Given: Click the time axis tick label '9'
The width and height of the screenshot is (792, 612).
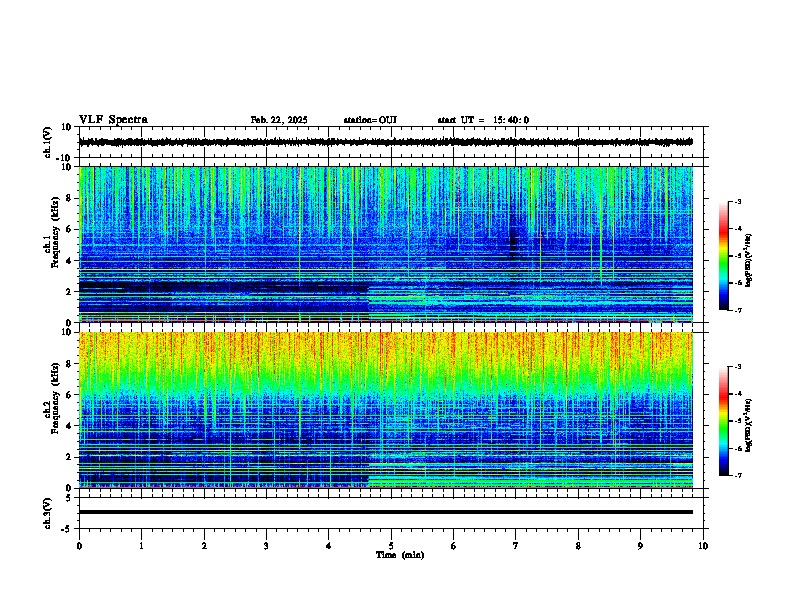Looking at the screenshot, I should [x=640, y=546].
